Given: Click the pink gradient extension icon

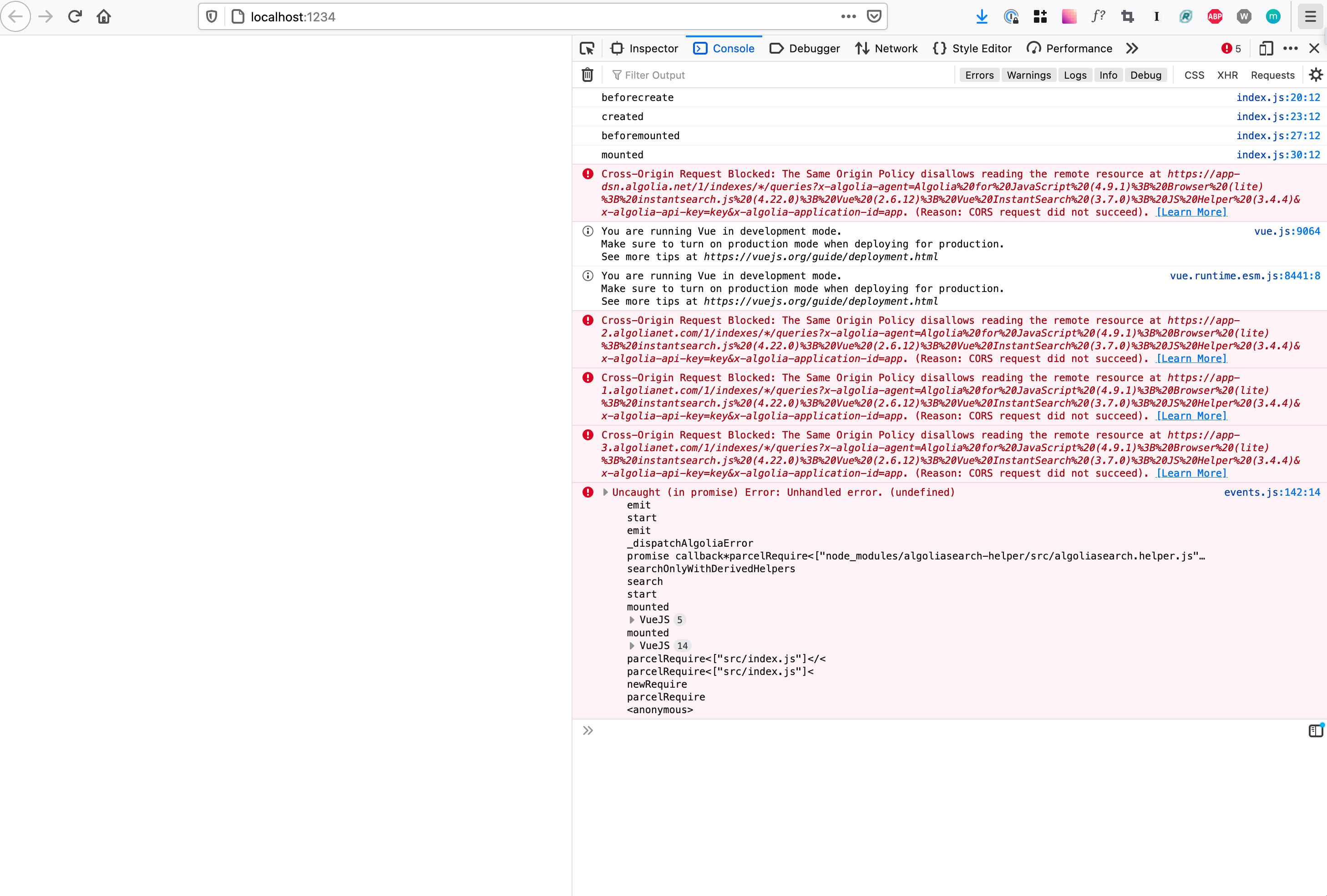Looking at the screenshot, I should 1069,16.
